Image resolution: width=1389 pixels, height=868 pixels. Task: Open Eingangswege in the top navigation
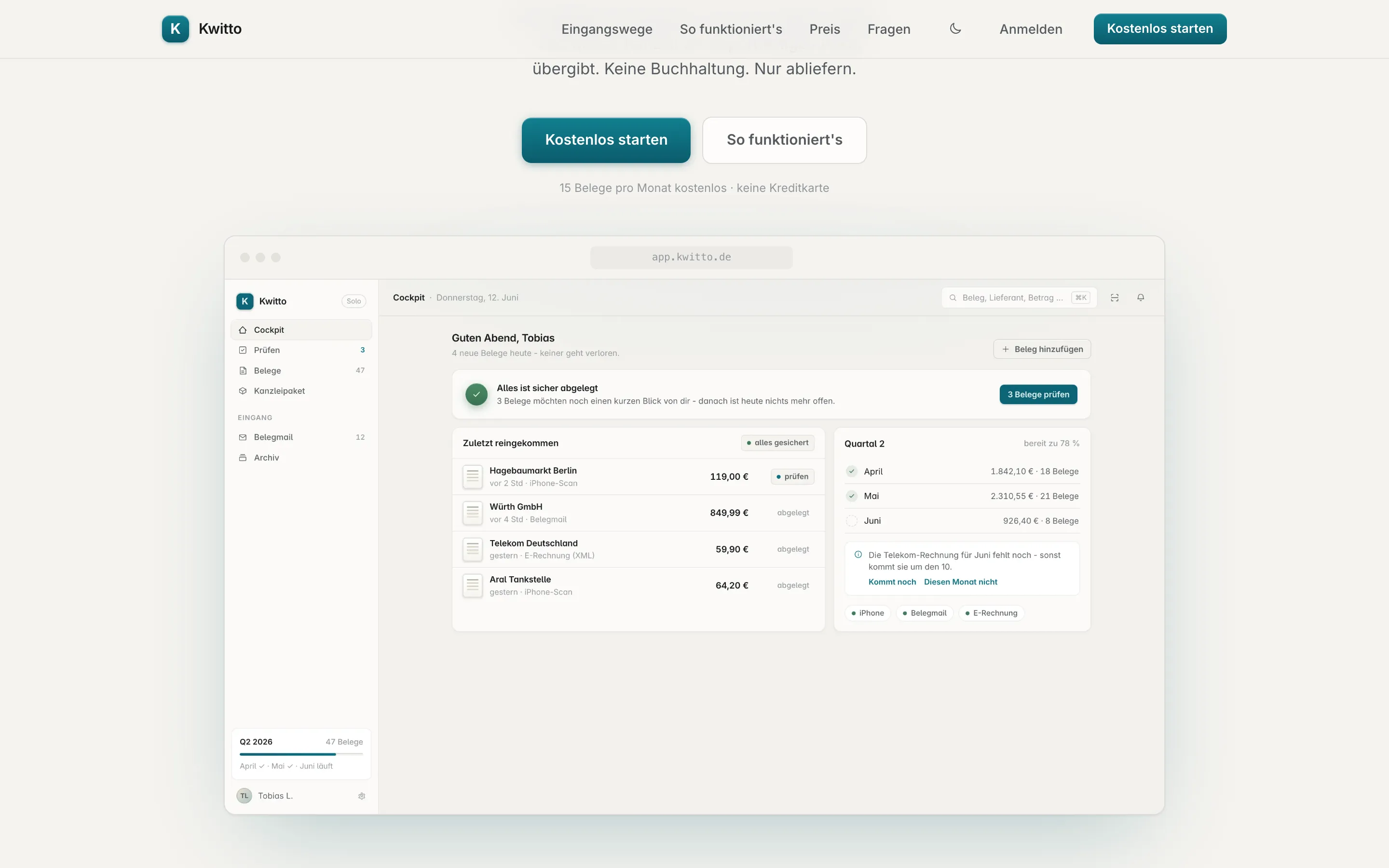click(x=607, y=29)
